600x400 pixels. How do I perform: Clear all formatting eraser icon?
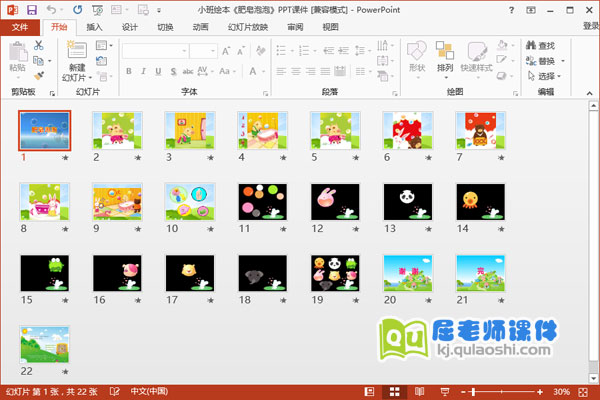point(261,51)
